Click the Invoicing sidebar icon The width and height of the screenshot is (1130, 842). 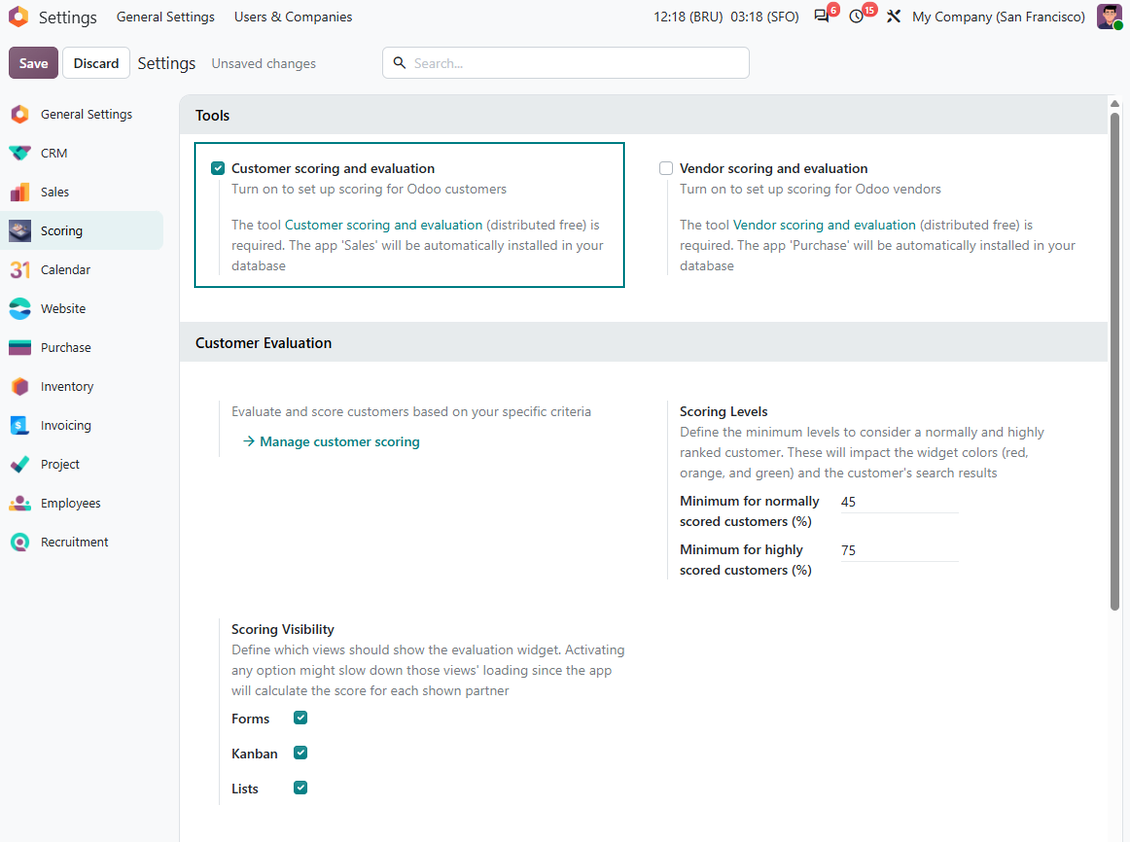click(x=20, y=425)
